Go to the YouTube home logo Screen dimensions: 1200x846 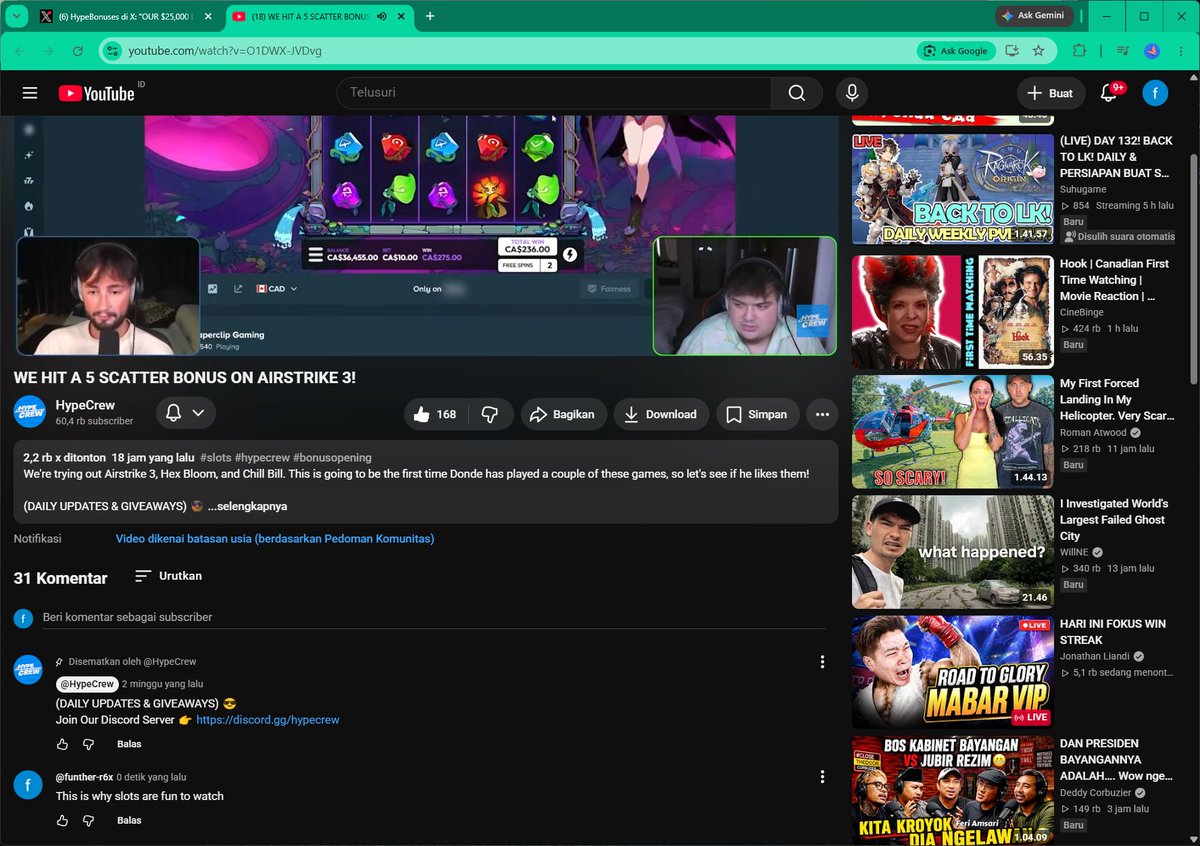96,93
